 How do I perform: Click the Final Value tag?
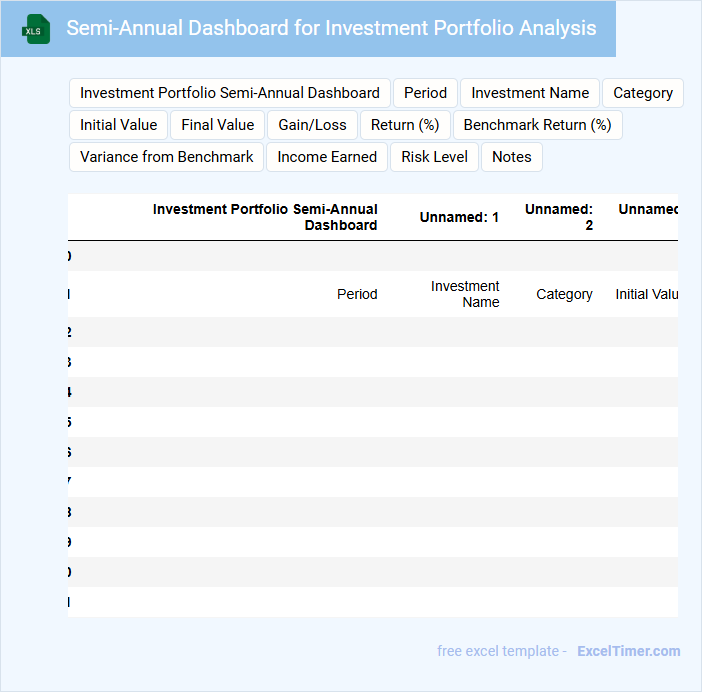[x=218, y=125]
